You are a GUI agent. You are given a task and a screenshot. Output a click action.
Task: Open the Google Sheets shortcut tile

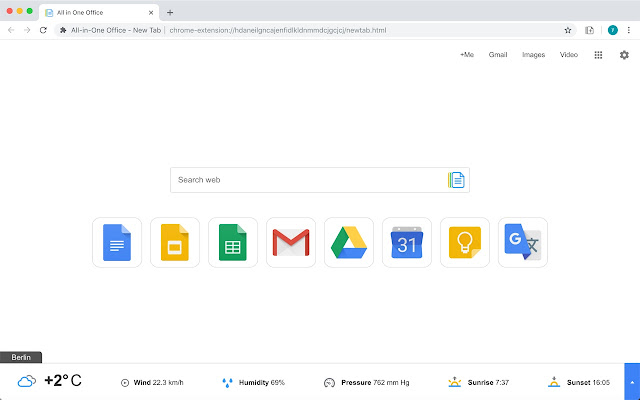[x=233, y=242]
